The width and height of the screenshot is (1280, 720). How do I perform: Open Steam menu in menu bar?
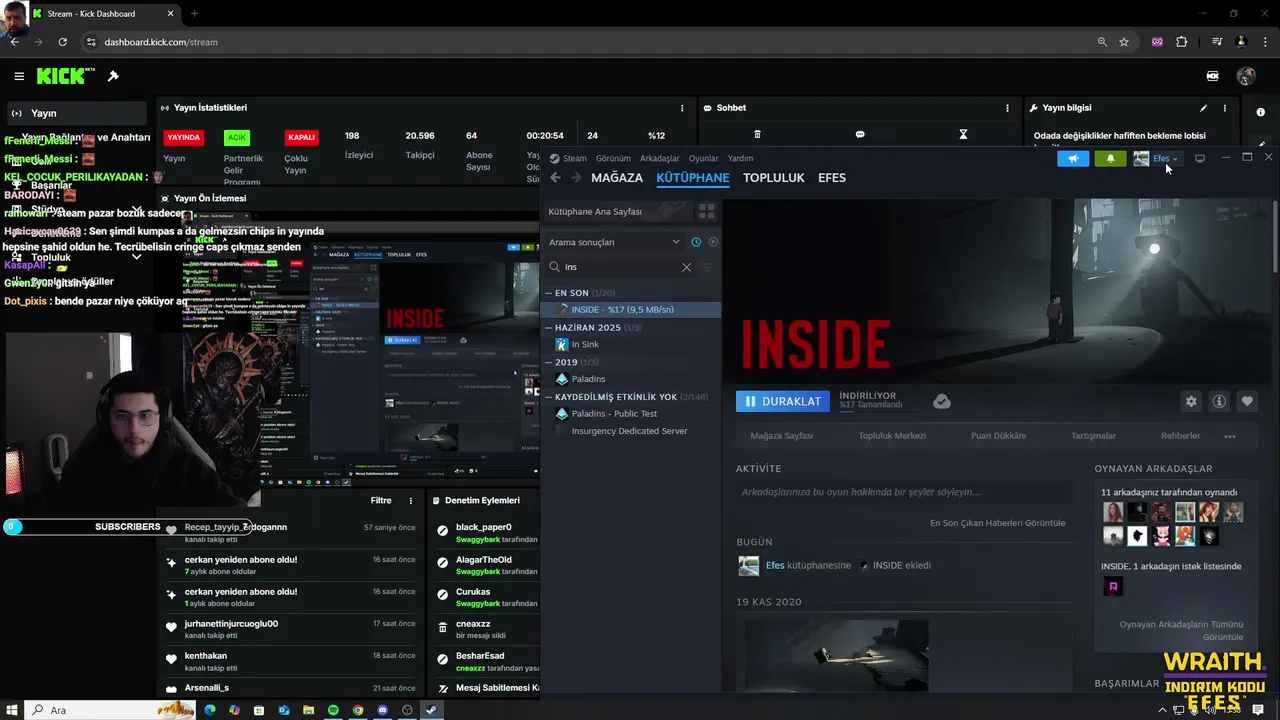tap(575, 158)
